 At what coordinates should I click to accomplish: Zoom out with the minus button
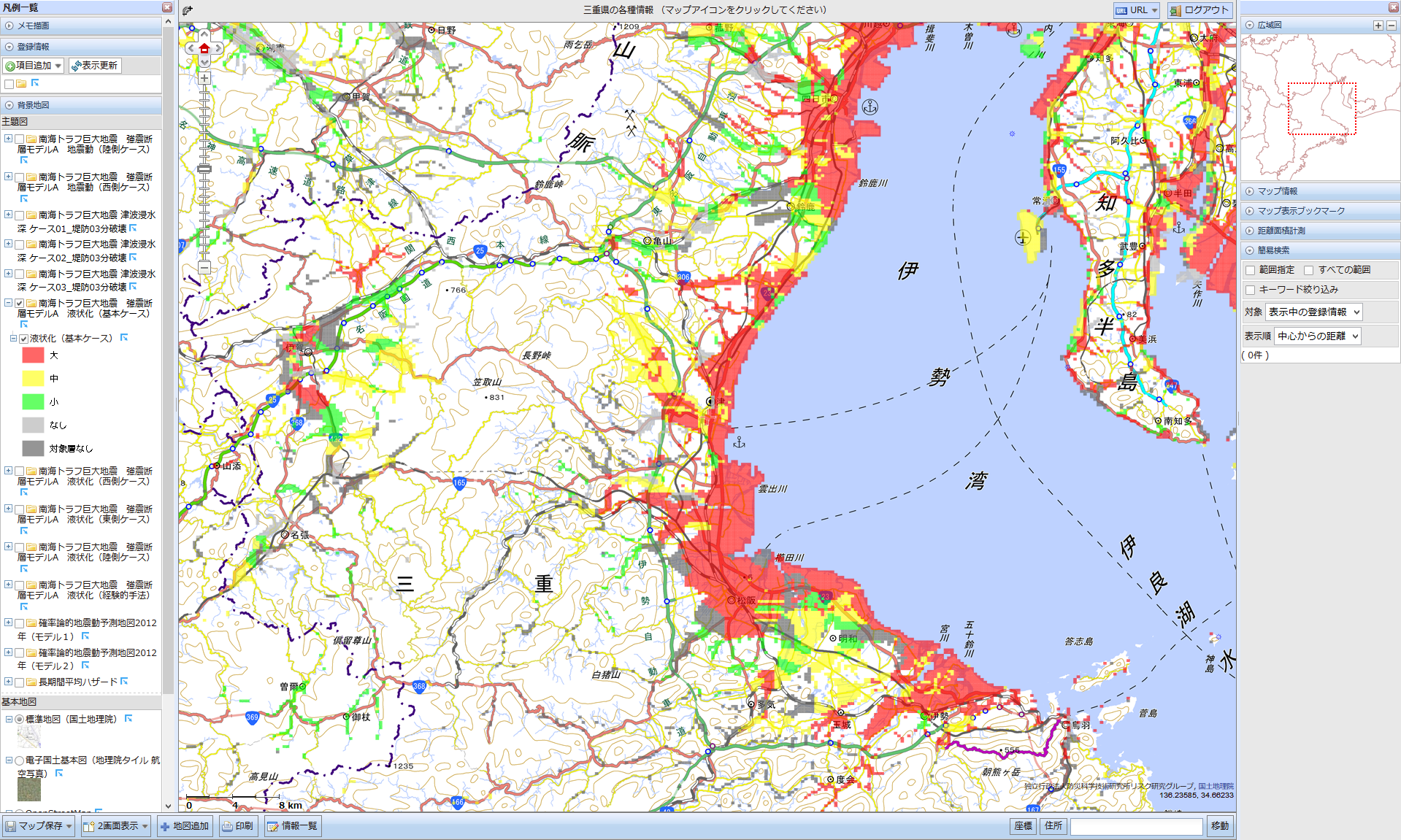tap(204, 268)
